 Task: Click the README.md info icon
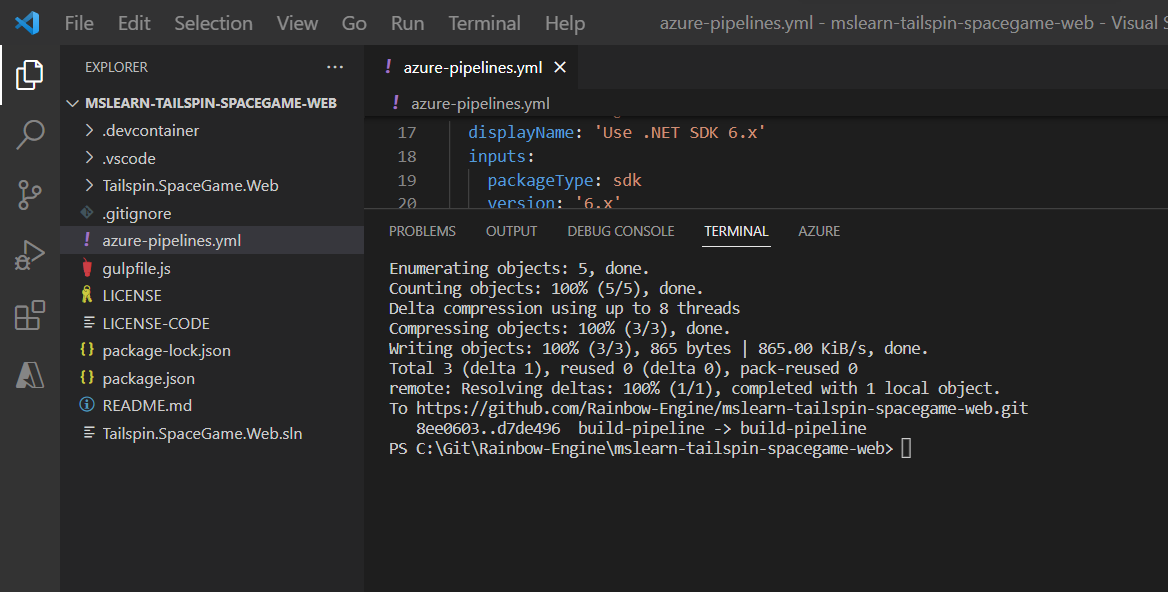click(x=87, y=405)
